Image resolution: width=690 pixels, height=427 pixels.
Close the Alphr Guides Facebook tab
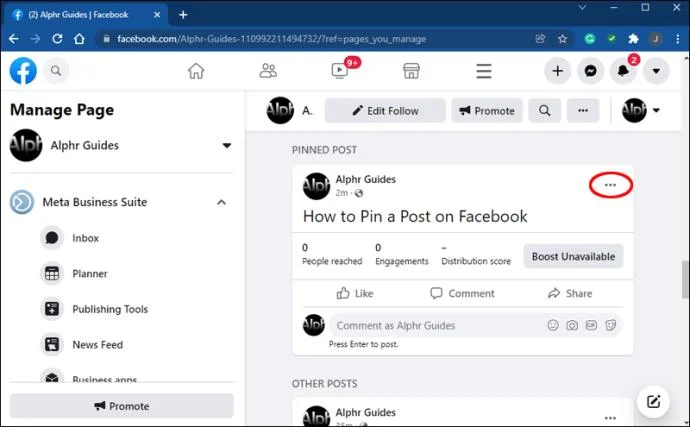(157, 15)
